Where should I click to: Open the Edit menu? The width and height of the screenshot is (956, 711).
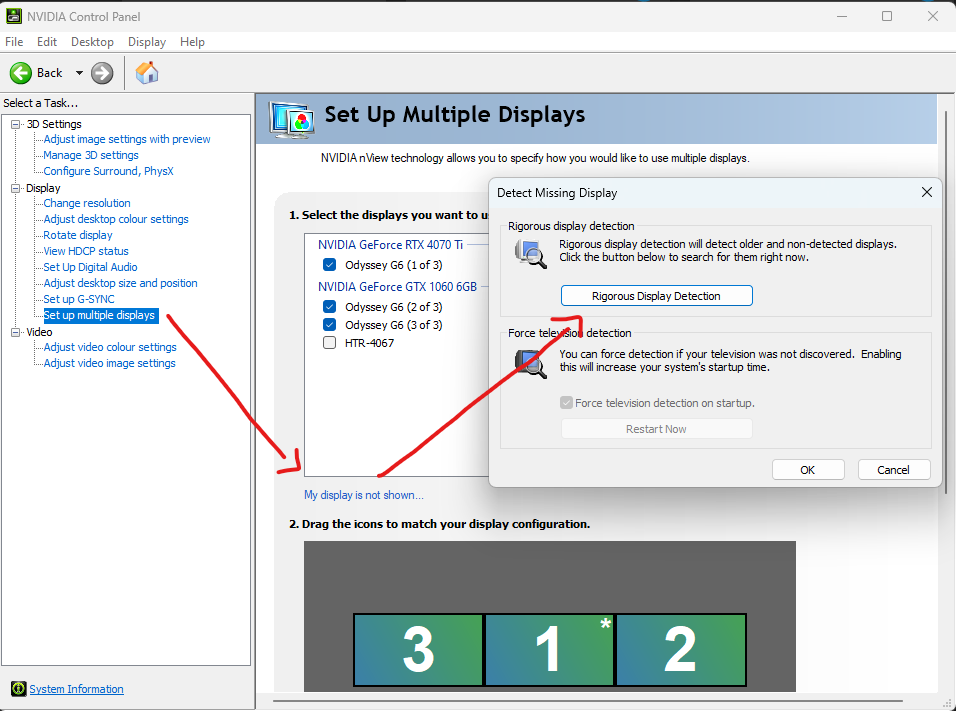47,41
